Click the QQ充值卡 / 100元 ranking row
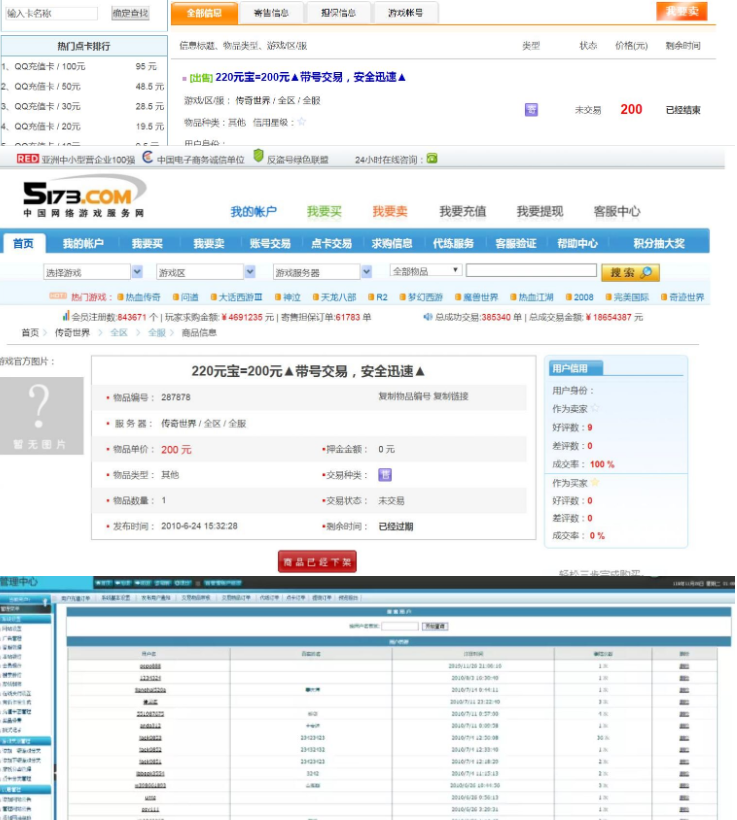 tap(83, 66)
